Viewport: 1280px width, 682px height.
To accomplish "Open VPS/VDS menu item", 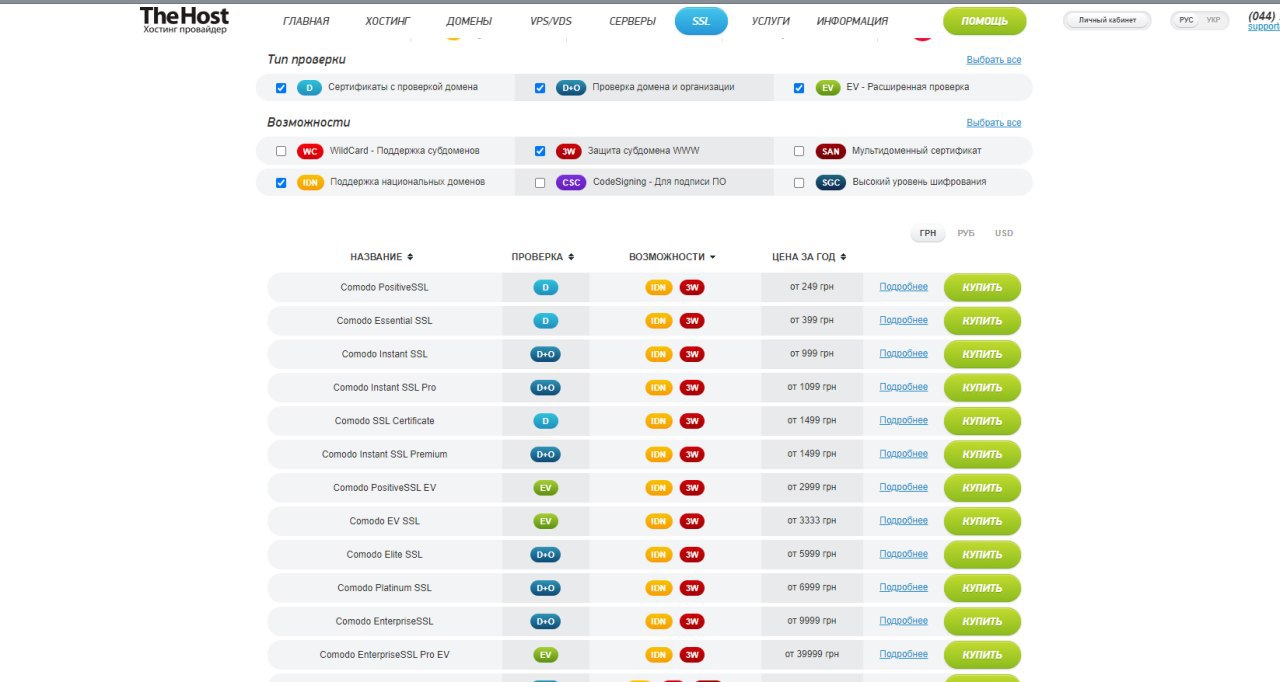I will (551, 21).
